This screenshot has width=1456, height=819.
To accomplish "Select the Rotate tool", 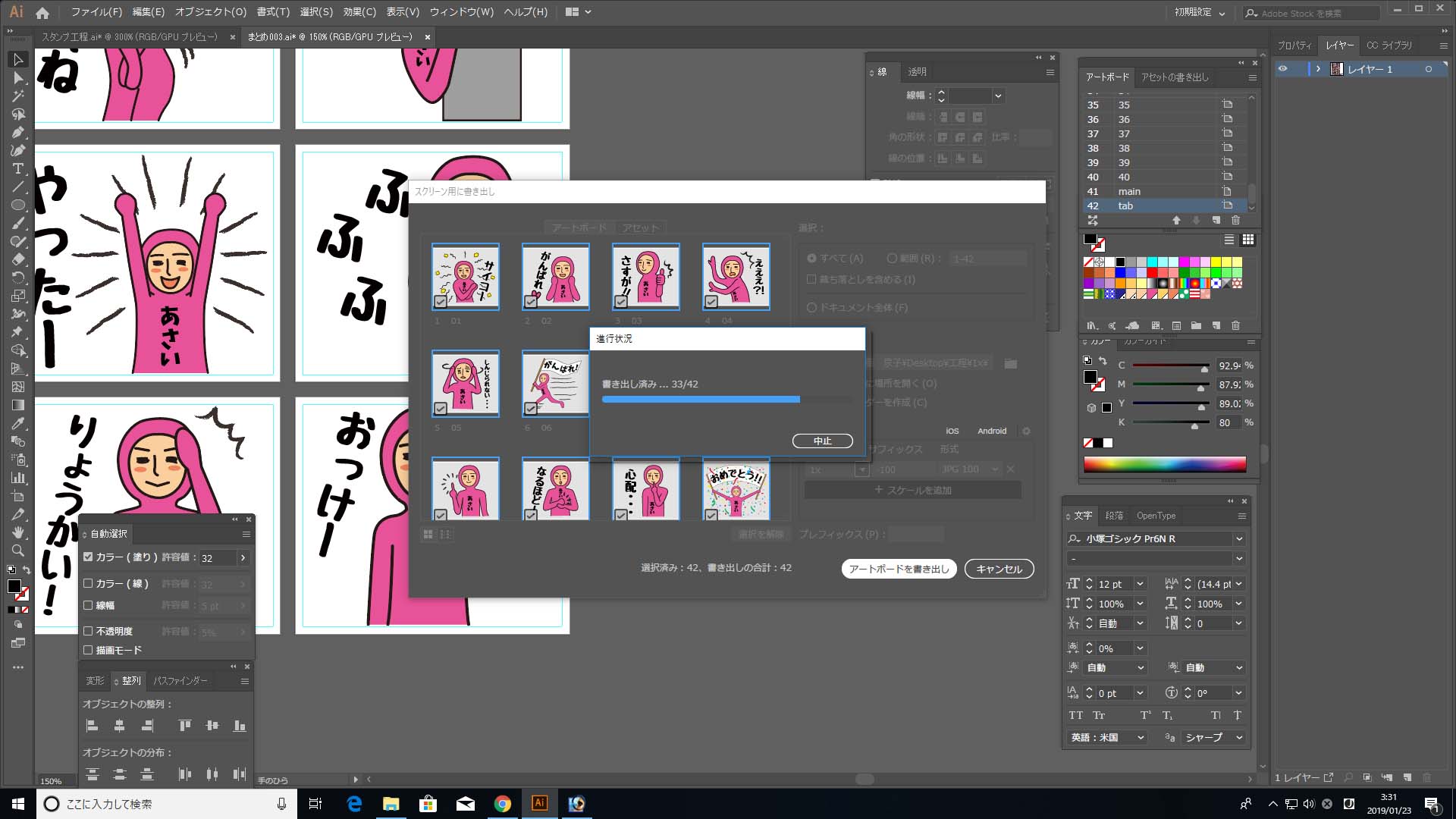I will 18,278.
